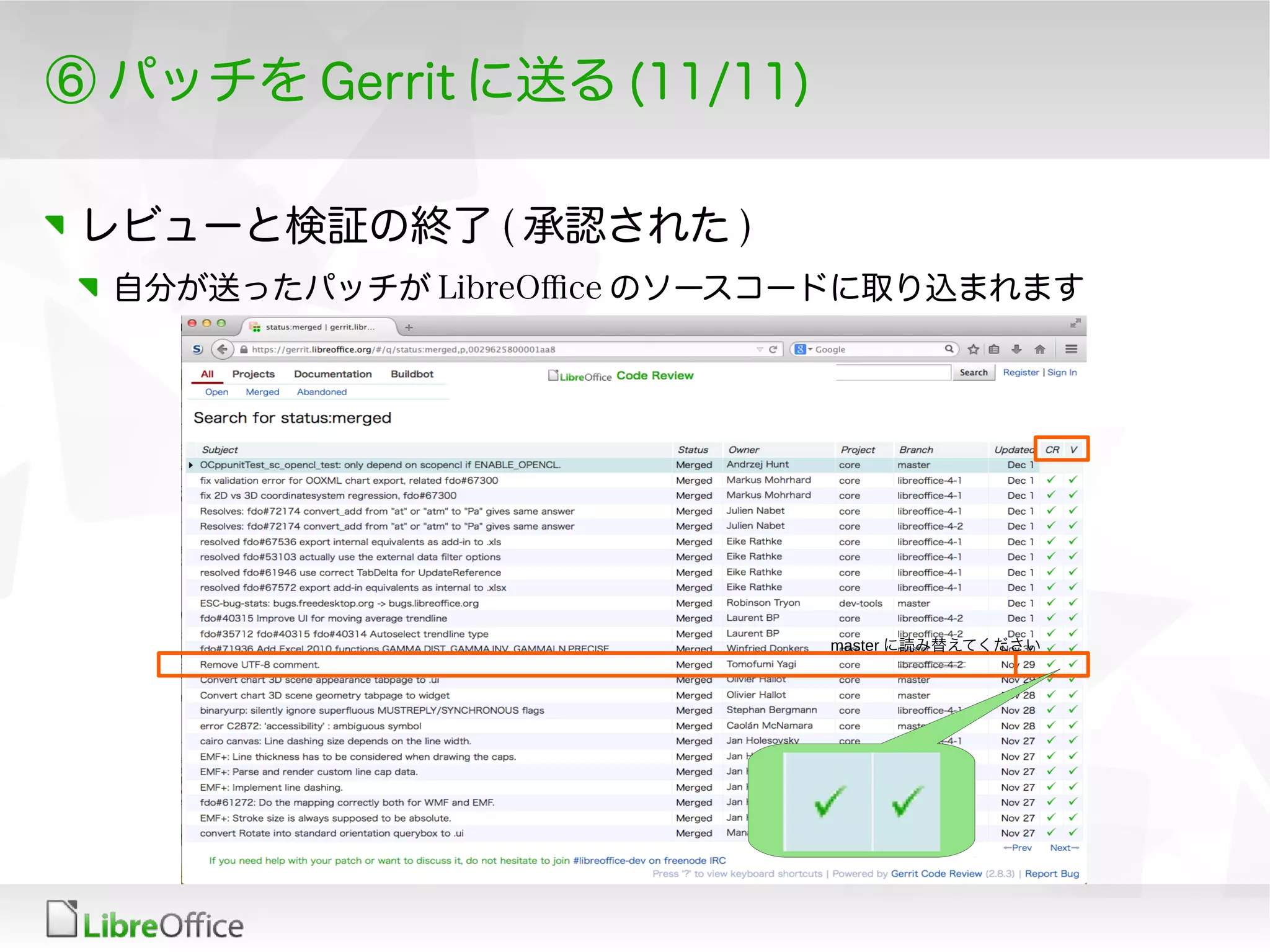Click owner 'Tomofumi Yagi'

click(762, 664)
